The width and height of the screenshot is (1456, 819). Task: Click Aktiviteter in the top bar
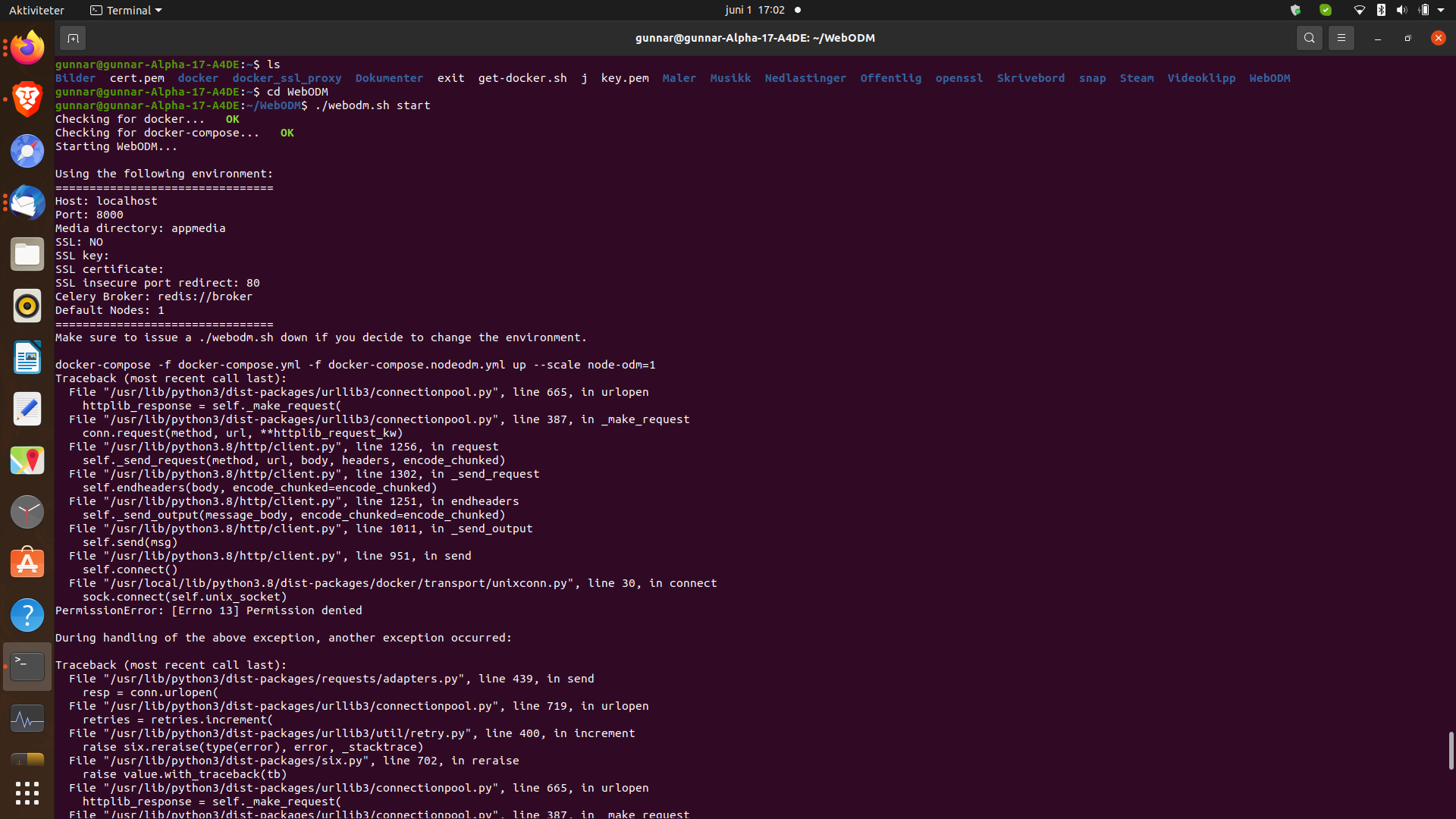click(36, 10)
